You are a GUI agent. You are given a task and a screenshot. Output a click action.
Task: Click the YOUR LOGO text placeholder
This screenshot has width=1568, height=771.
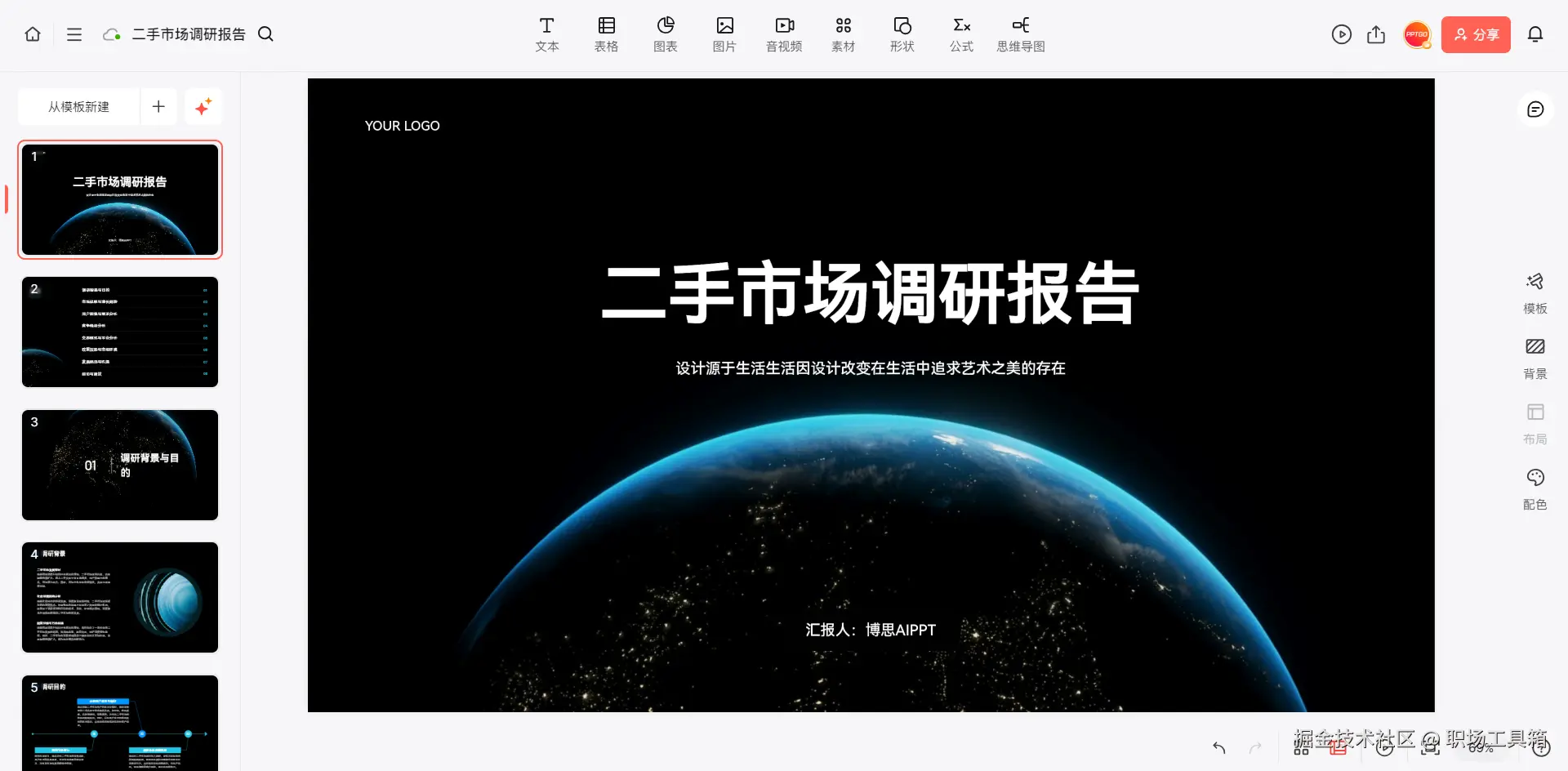click(x=402, y=126)
